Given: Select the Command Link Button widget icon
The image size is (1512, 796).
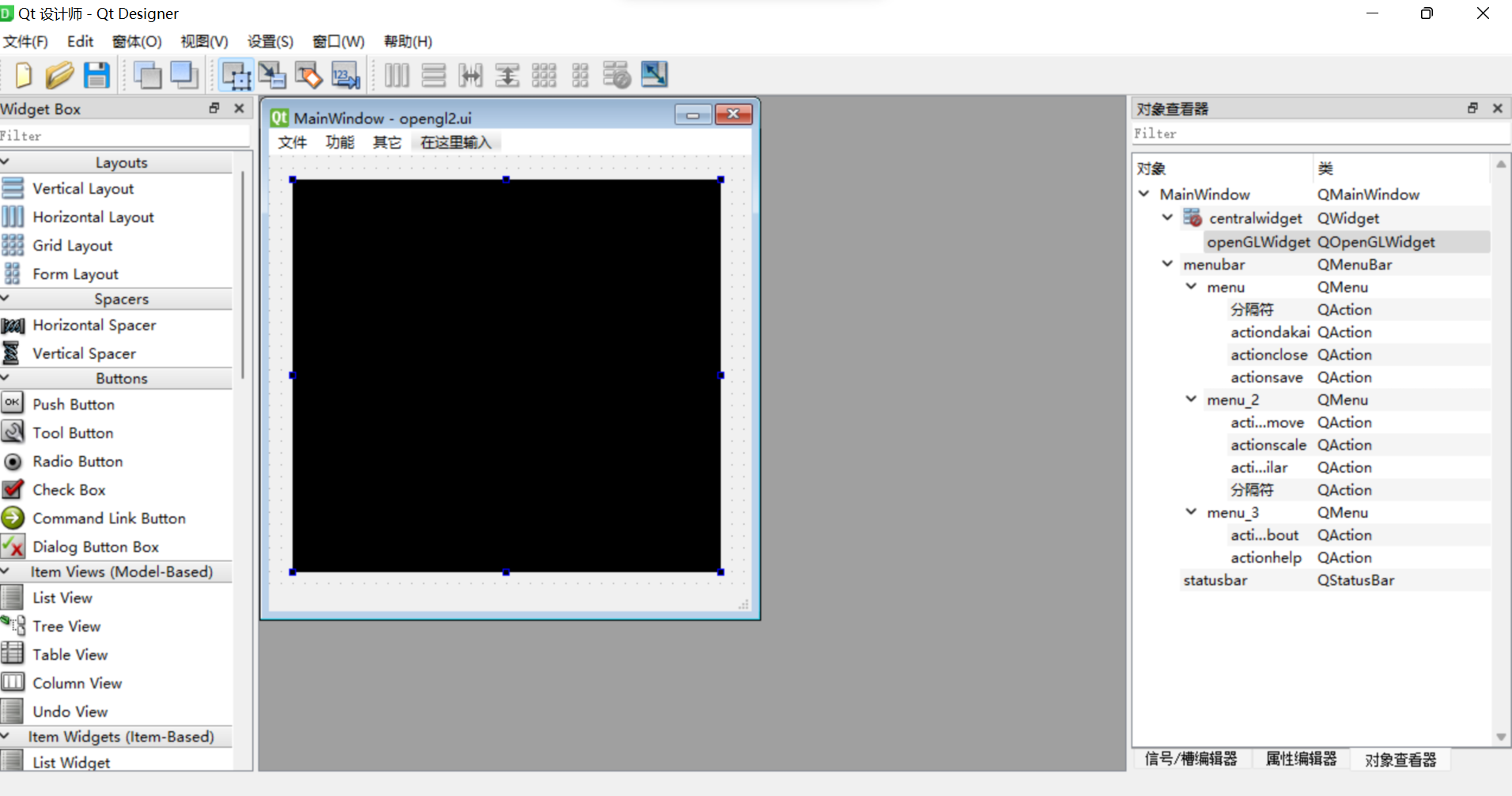Looking at the screenshot, I should 13,518.
